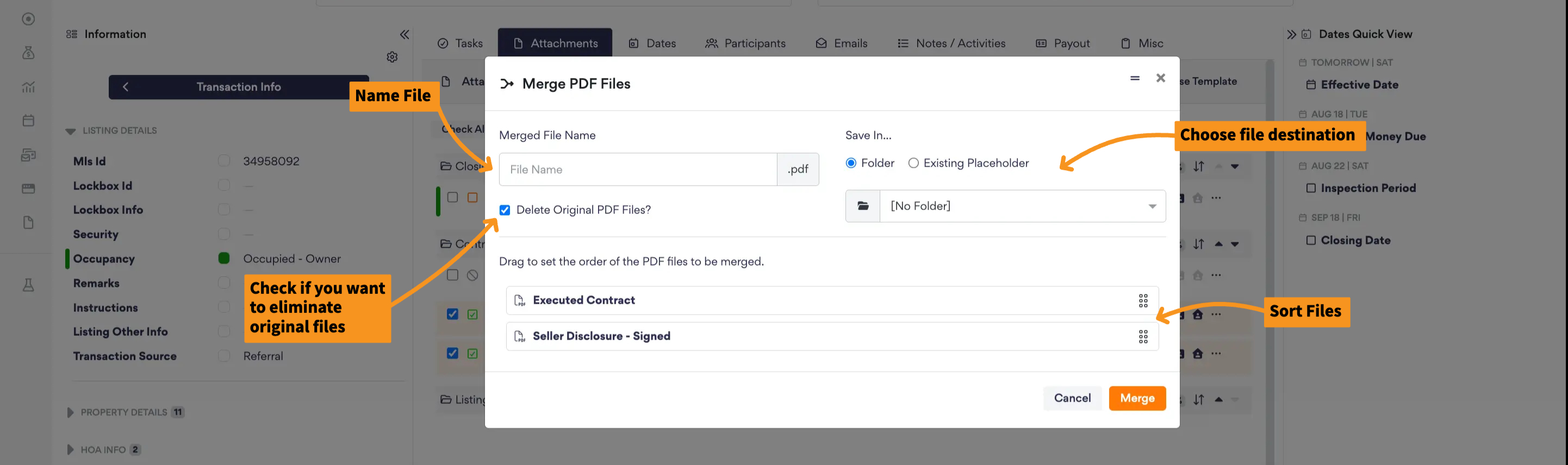Close the Merge PDF Files dialog
The width and height of the screenshot is (1568, 465).
coord(1160,78)
